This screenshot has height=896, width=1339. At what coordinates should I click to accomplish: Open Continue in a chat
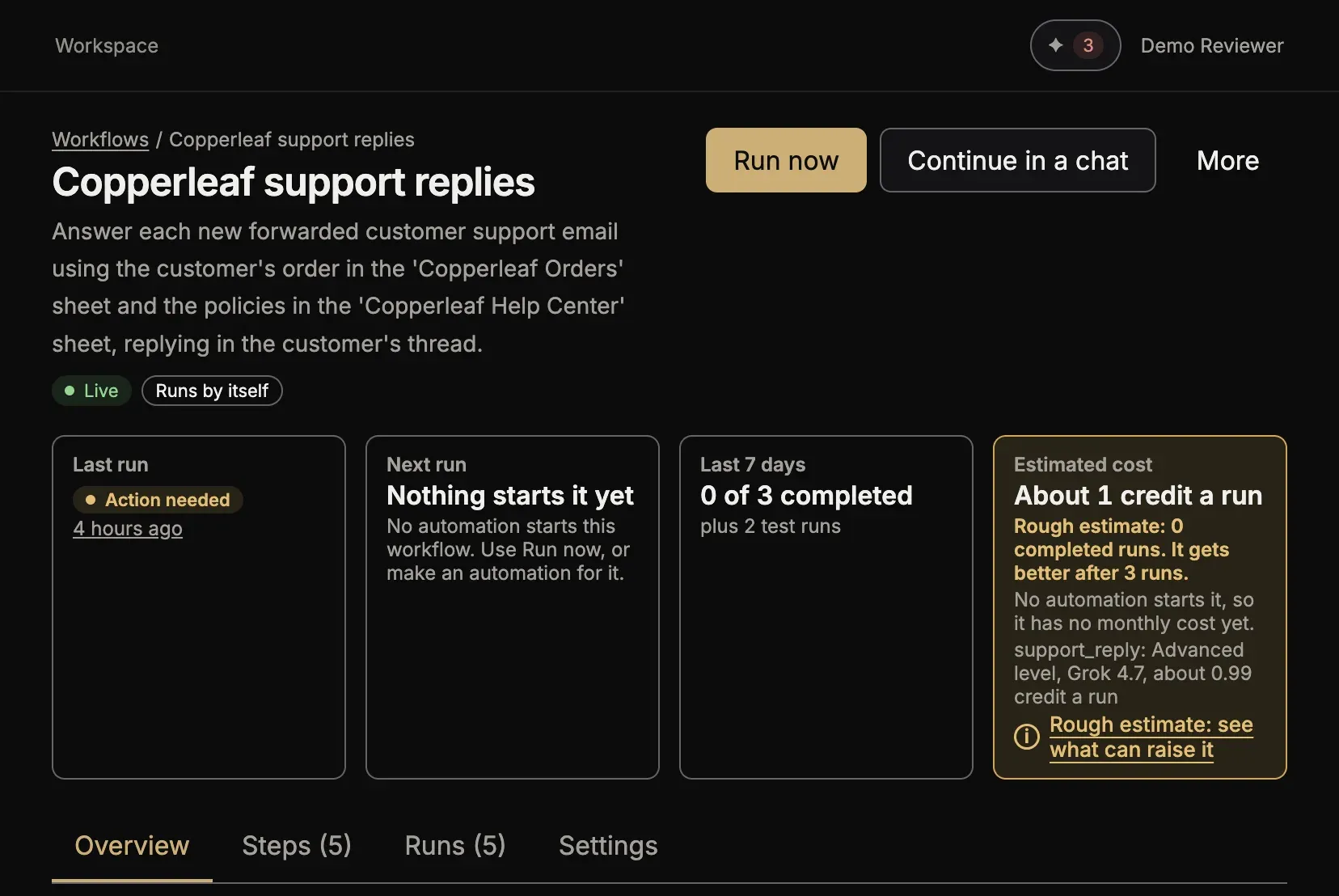[x=1017, y=160]
